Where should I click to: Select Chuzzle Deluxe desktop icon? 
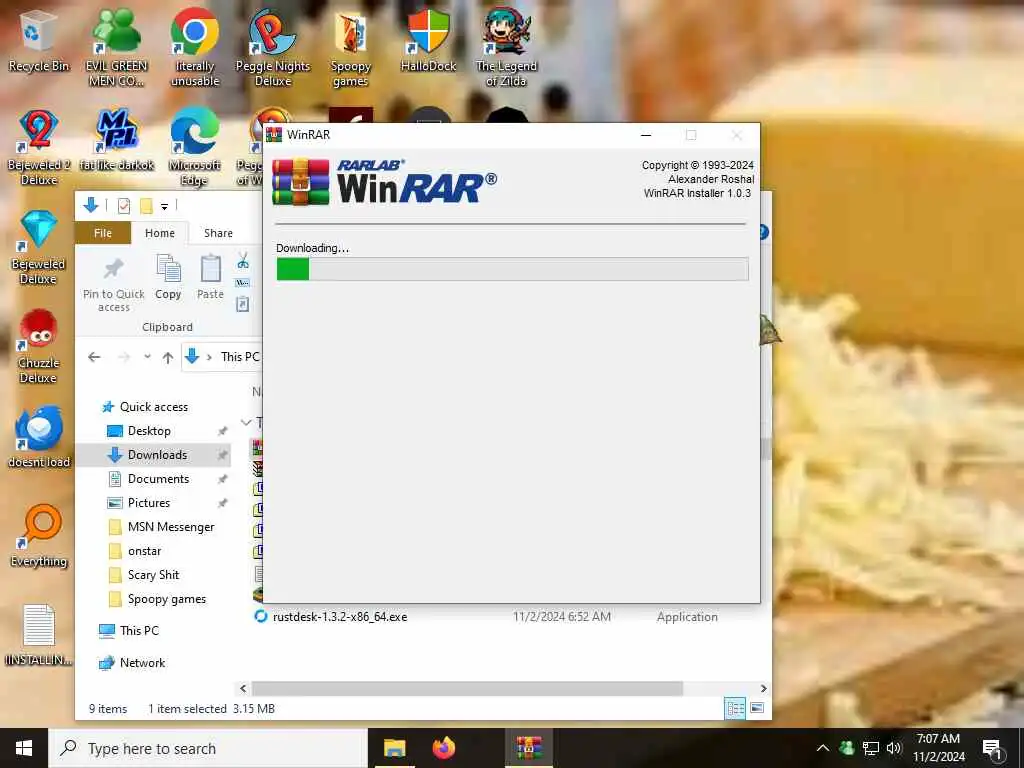39,346
